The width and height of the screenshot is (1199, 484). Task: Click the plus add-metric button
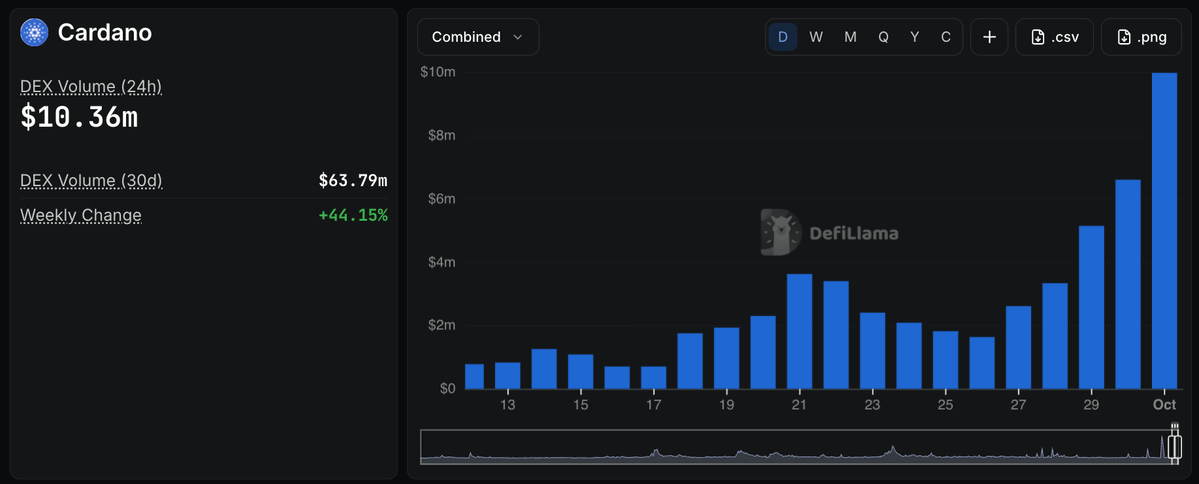click(x=989, y=37)
